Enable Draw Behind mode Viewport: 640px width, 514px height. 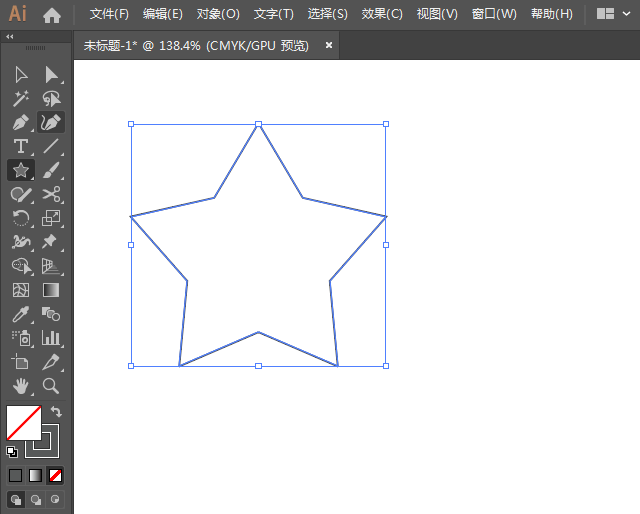coord(36,500)
